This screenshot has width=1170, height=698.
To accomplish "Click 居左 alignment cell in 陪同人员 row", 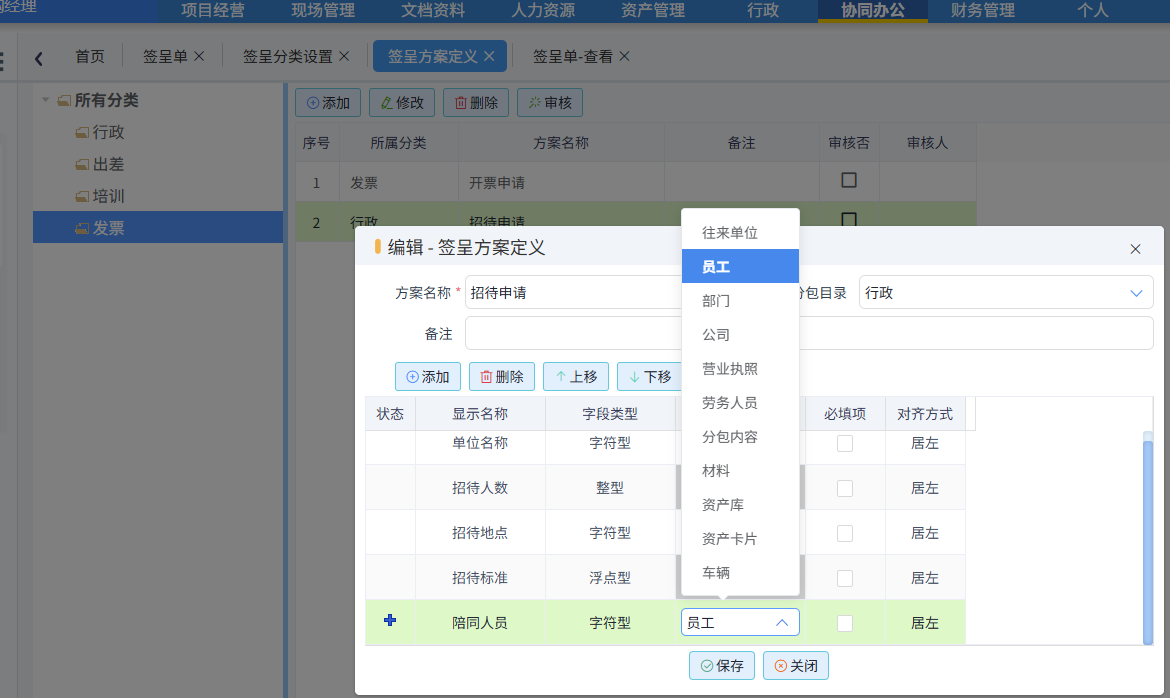I will (x=925, y=623).
